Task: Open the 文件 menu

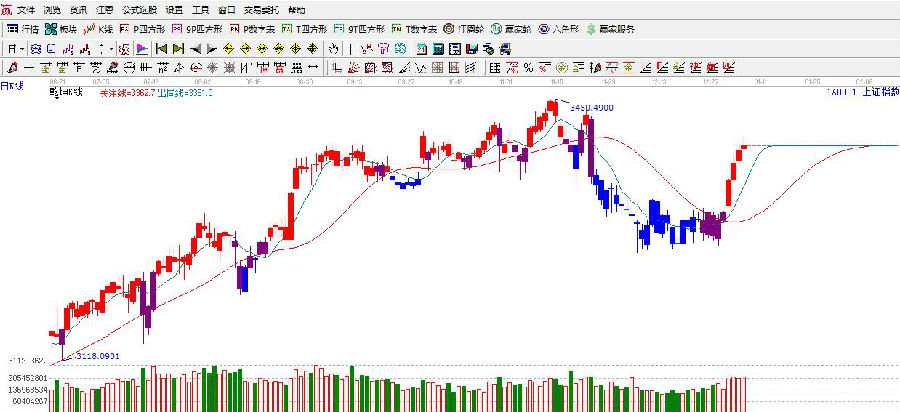Action: click(25, 9)
